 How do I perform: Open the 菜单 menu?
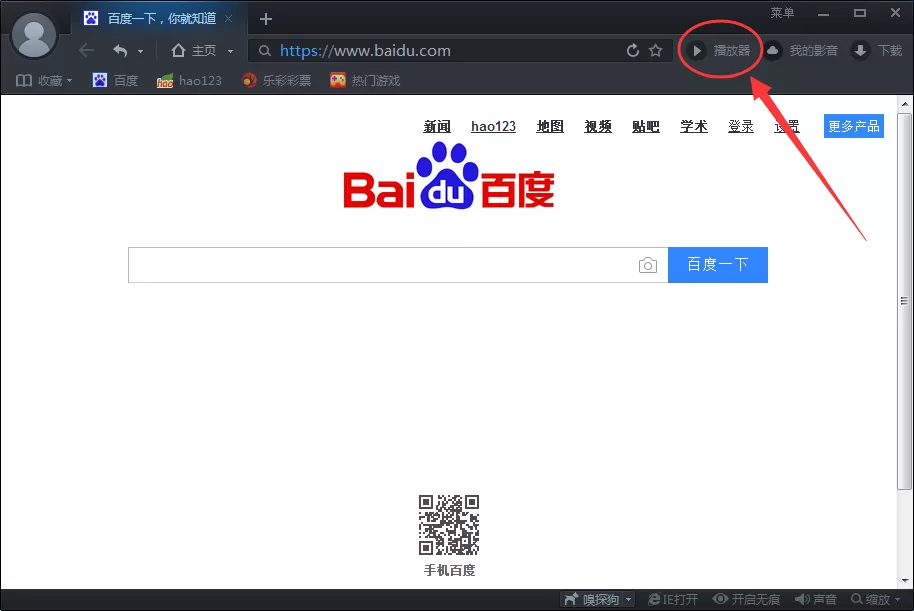[782, 13]
